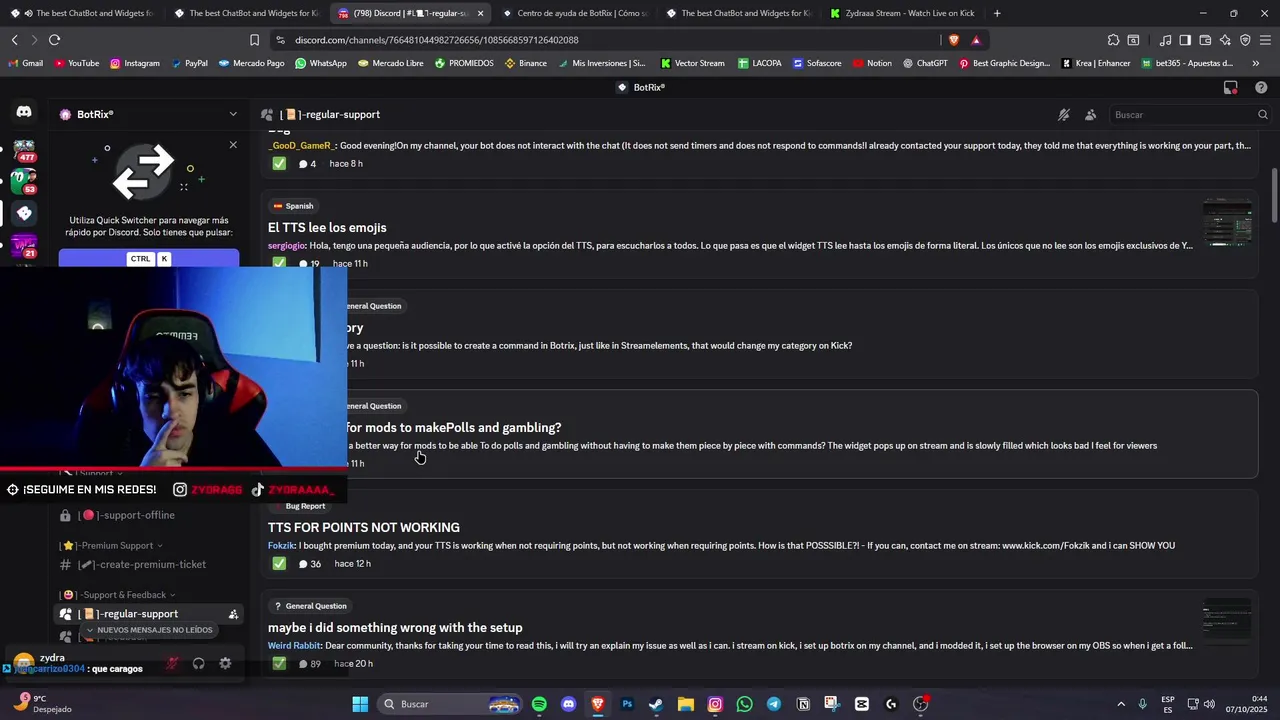Open notification settings bell icon in channel header
The height and width of the screenshot is (720, 1280).
coord(1064,115)
